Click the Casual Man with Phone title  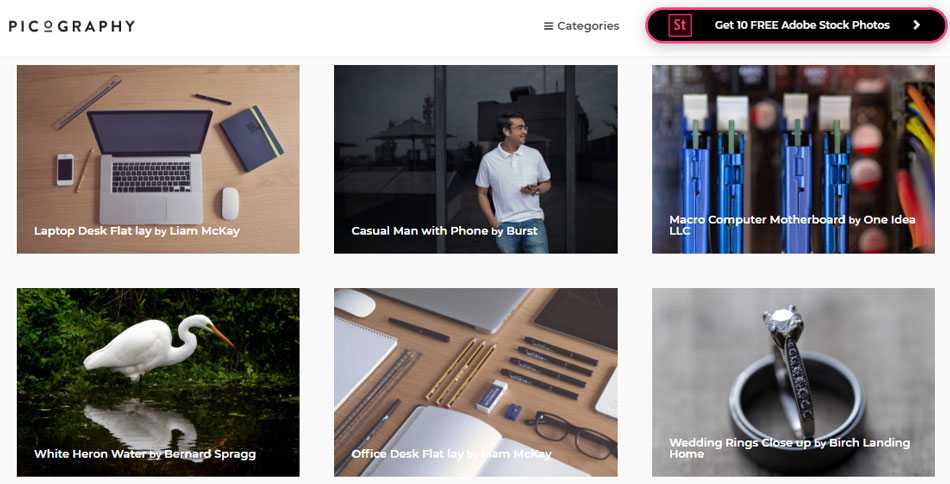click(x=419, y=231)
